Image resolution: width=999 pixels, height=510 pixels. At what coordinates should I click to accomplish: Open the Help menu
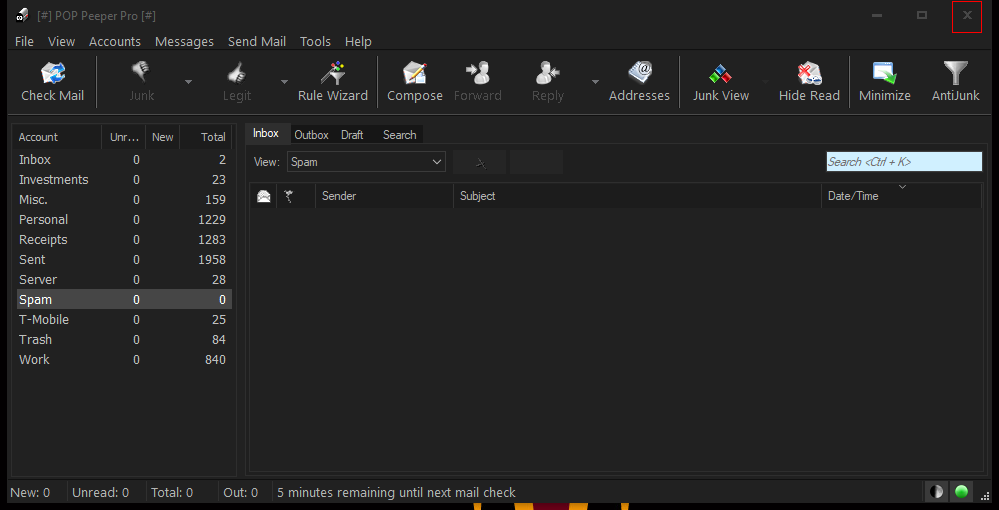point(358,41)
